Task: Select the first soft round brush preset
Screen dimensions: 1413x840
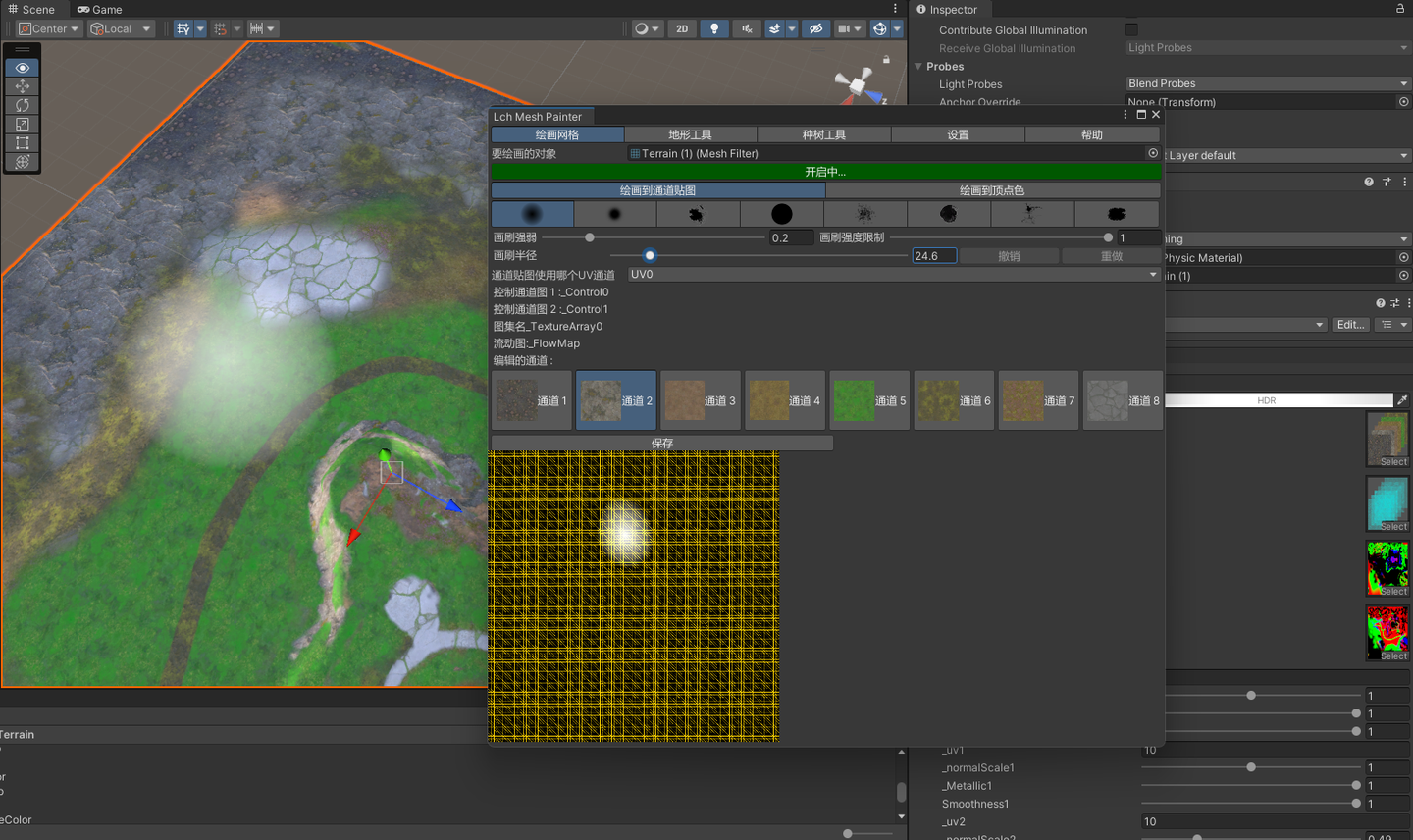Action: [532, 214]
